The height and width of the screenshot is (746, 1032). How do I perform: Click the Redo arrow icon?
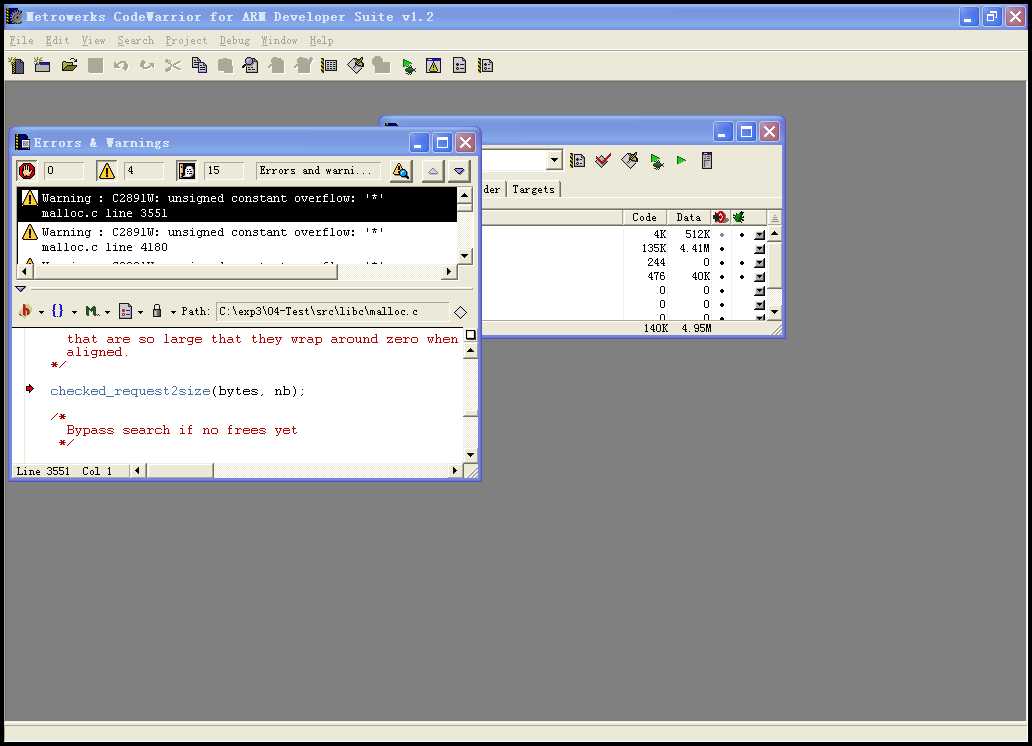click(147, 65)
